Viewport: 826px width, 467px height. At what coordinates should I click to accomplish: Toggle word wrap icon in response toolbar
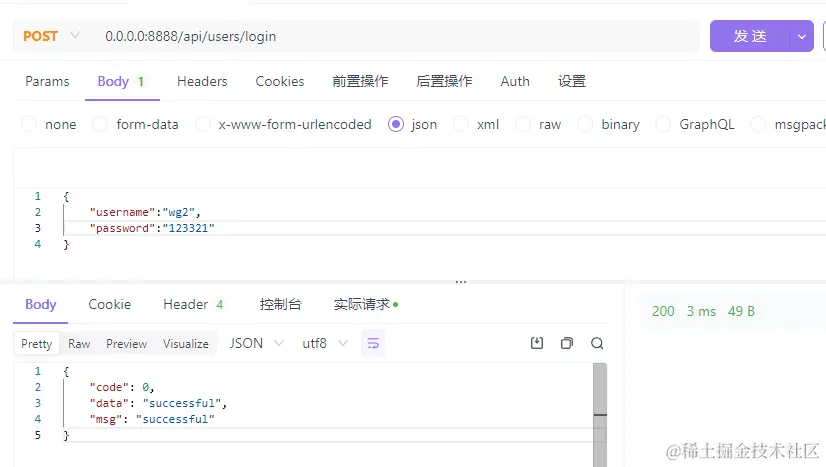point(373,343)
